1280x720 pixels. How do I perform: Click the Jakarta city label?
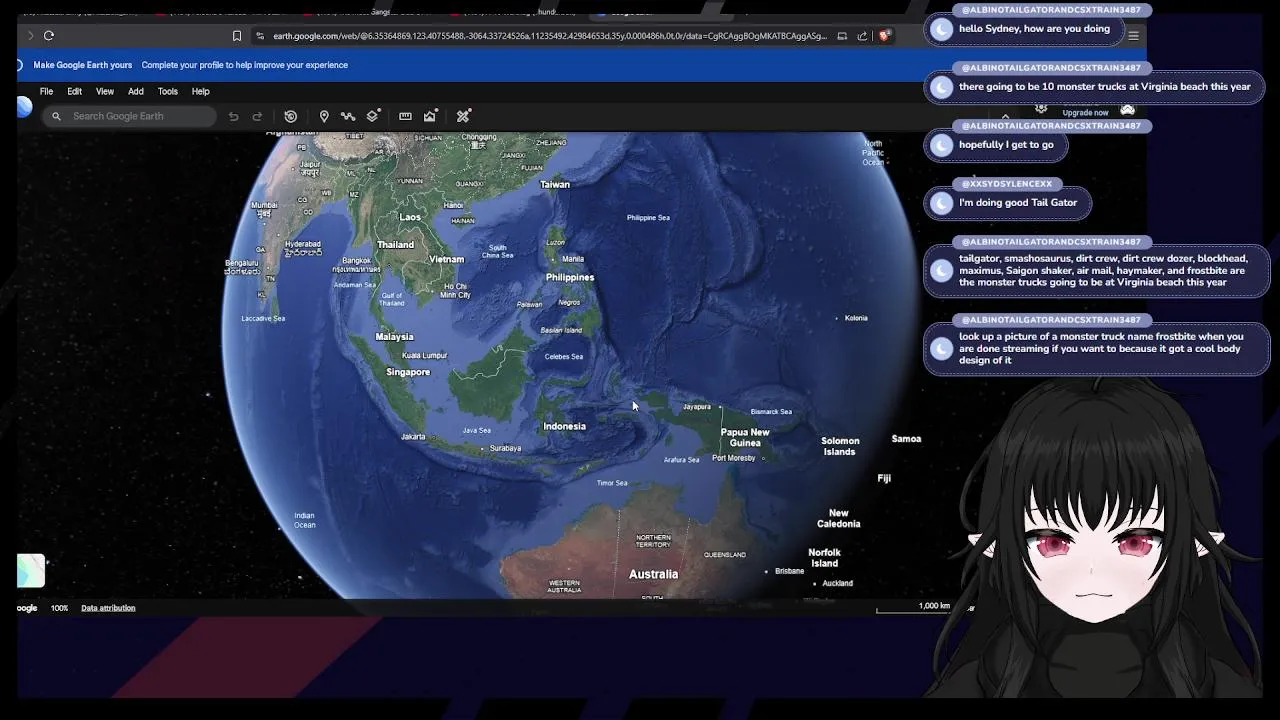[x=412, y=437]
